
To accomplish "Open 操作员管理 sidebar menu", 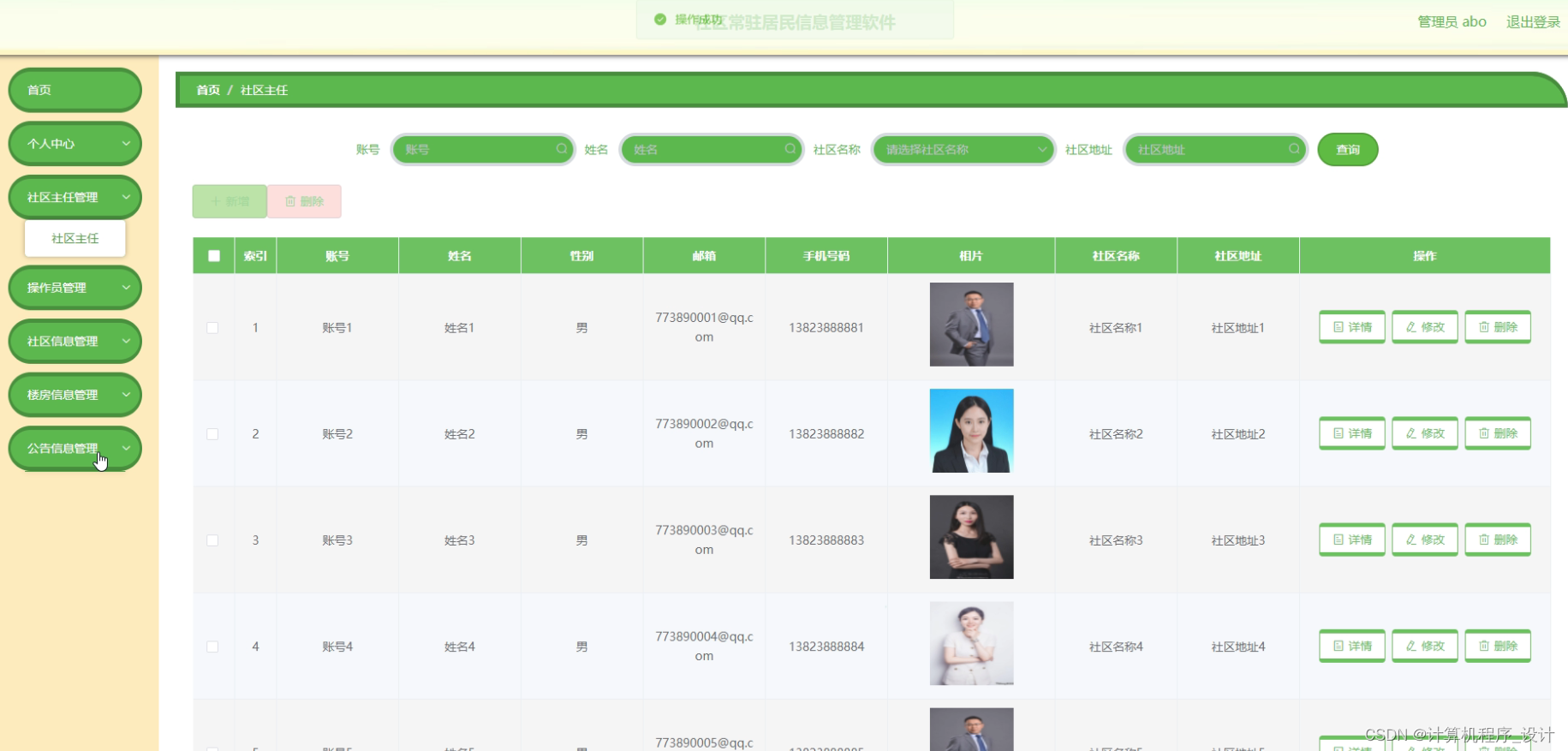I will (75, 288).
